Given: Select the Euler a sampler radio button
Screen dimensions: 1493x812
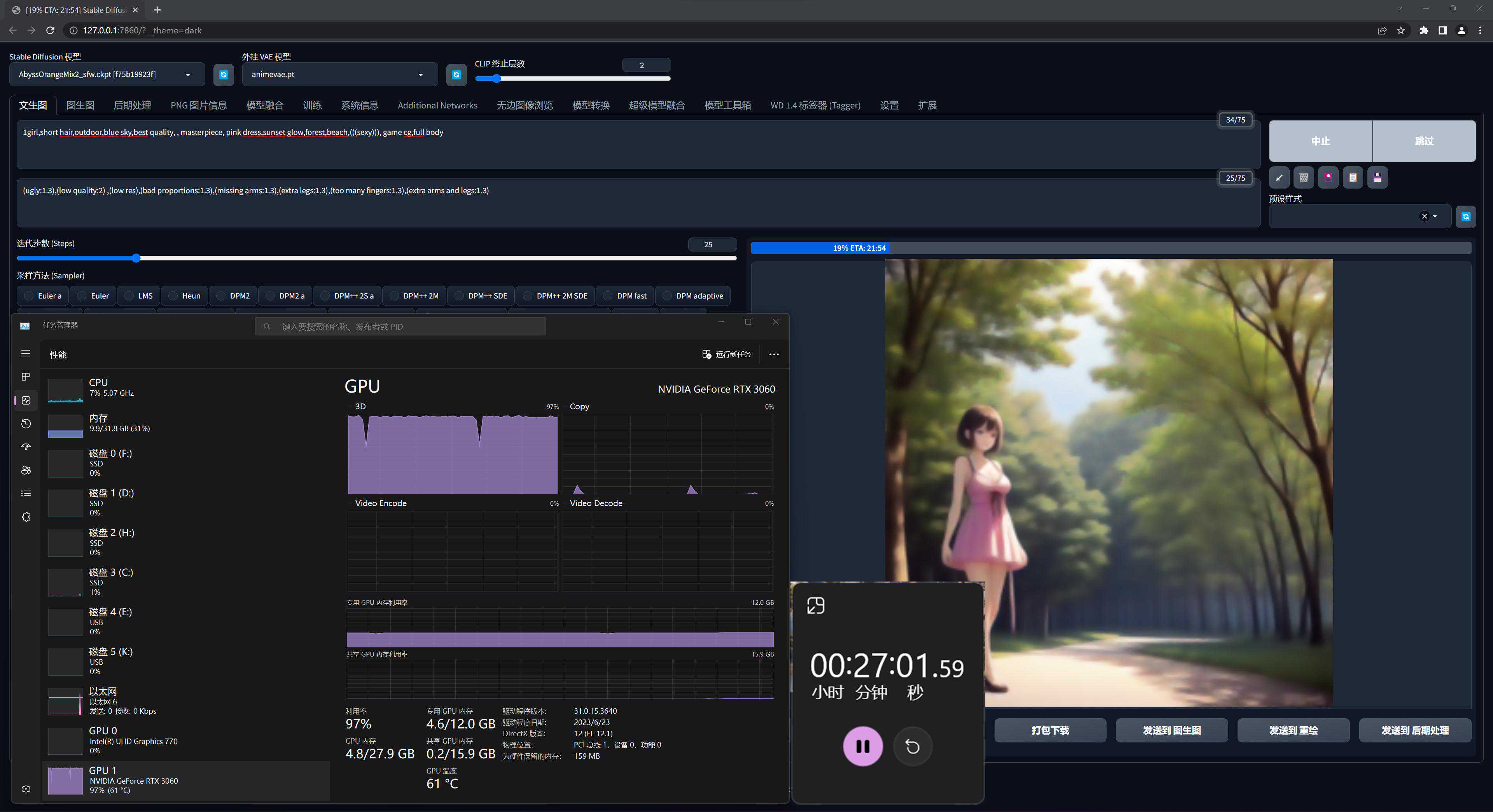Looking at the screenshot, I should tap(29, 295).
